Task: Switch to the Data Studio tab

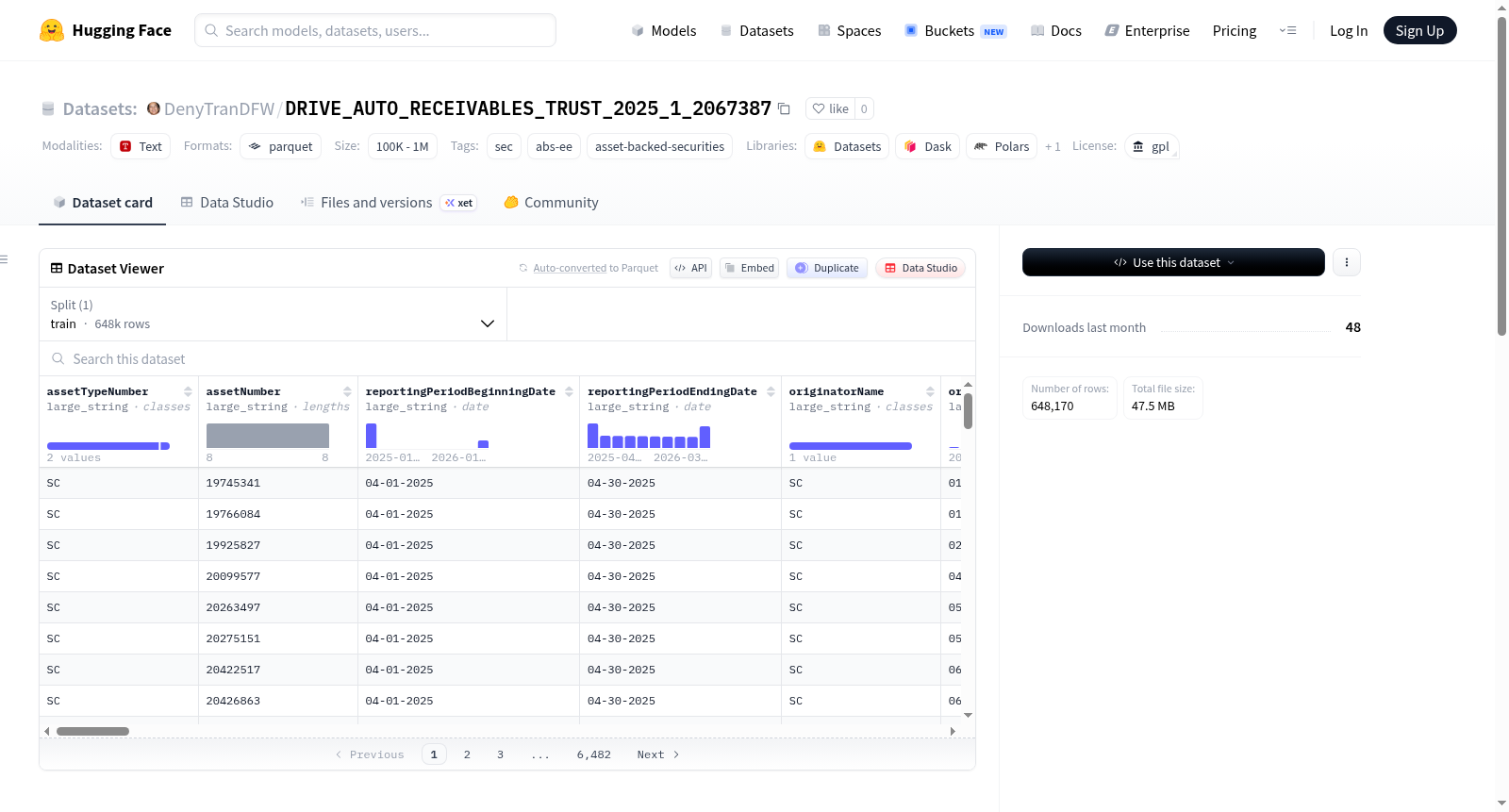Action: pyautogui.click(x=227, y=203)
